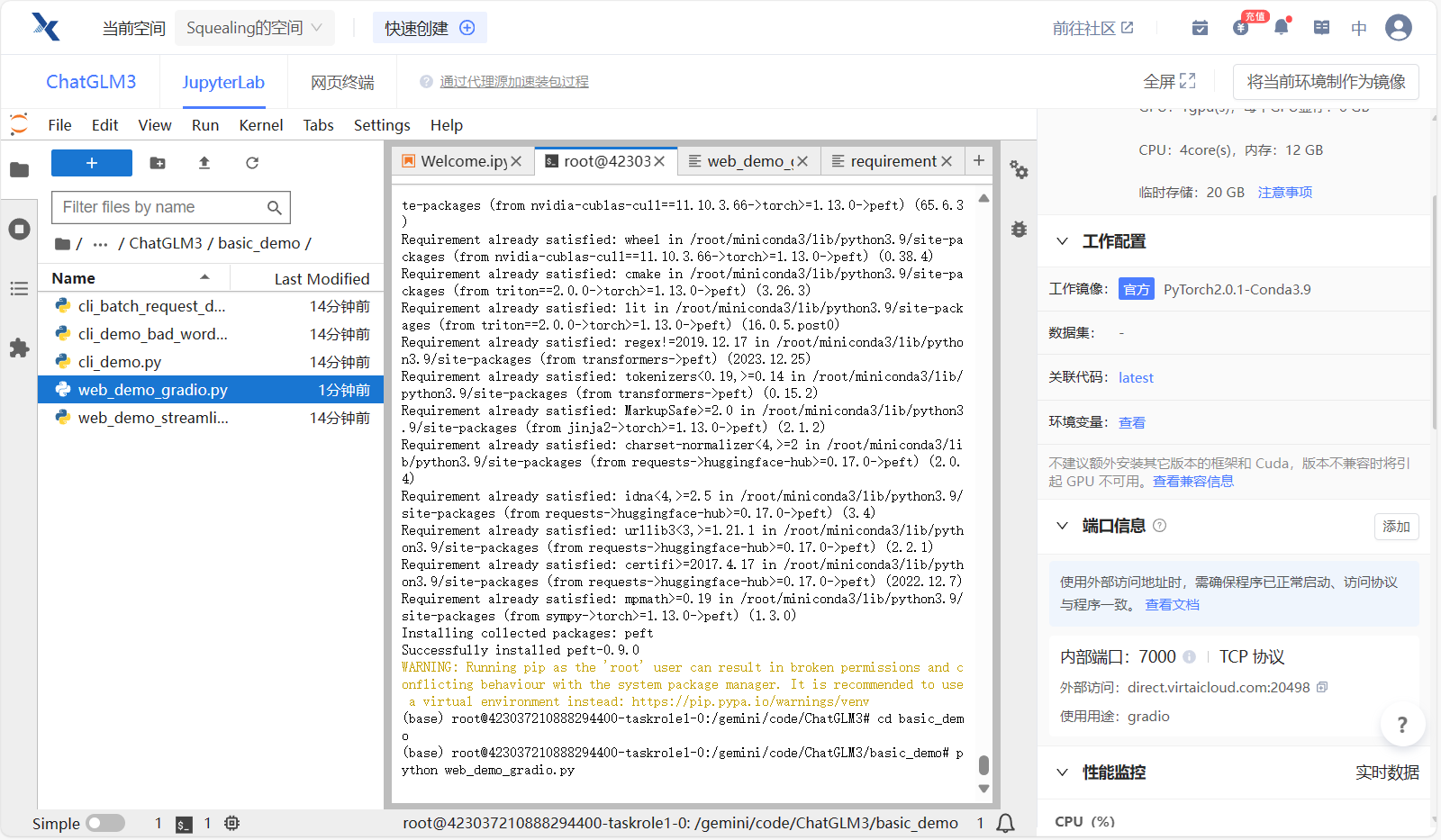Refresh the file browser list
This screenshot has width=1441, height=840.
[252, 163]
